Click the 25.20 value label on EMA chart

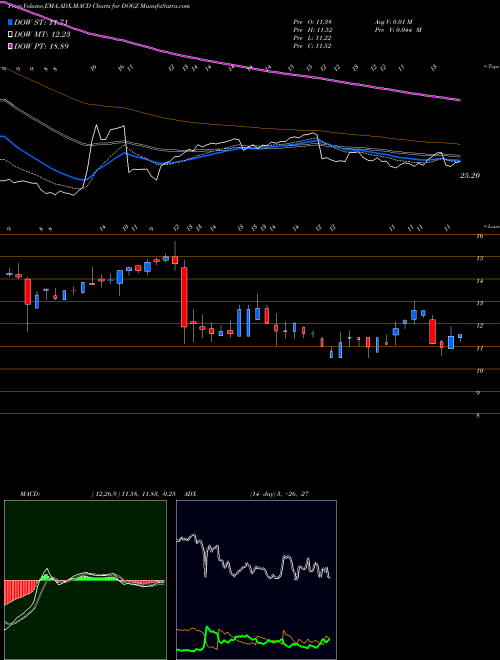470,176
